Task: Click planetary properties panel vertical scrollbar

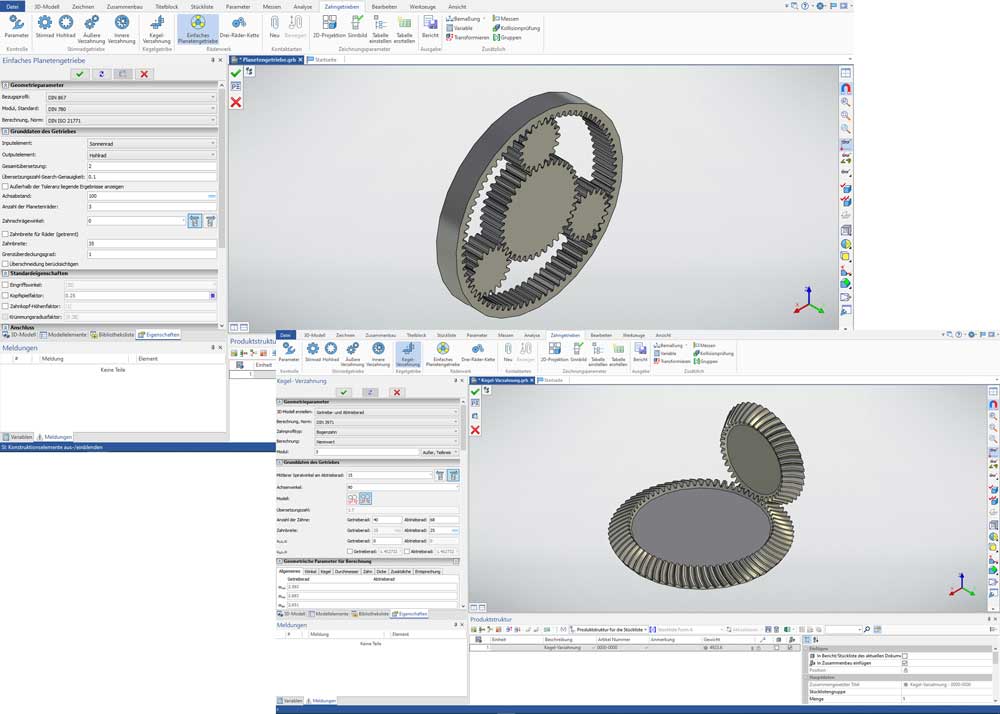Action: (x=222, y=166)
